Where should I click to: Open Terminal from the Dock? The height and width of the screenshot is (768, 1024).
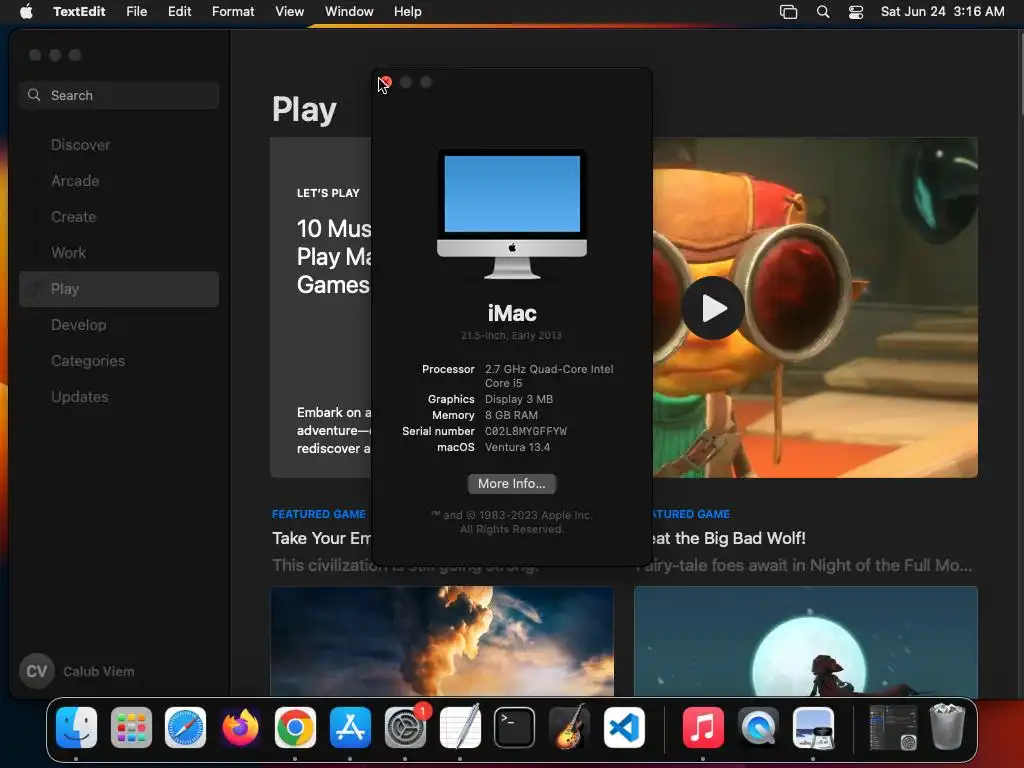[x=515, y=728]
